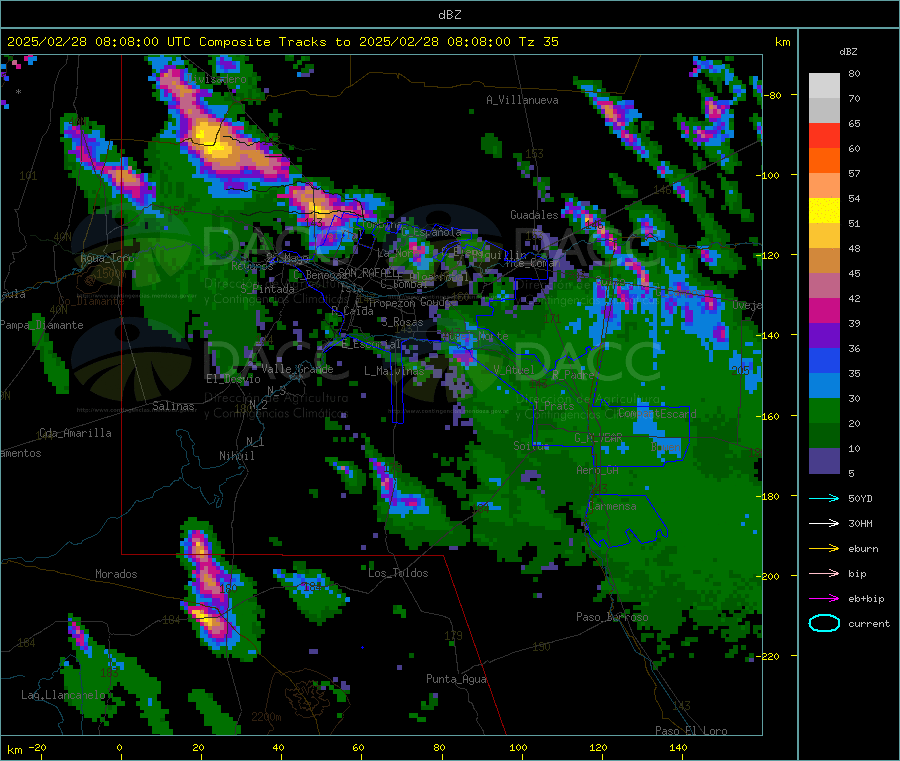Click the '-200' tick on vertical km axis
This screenshot has height=761, width=900.
(767, 576)
